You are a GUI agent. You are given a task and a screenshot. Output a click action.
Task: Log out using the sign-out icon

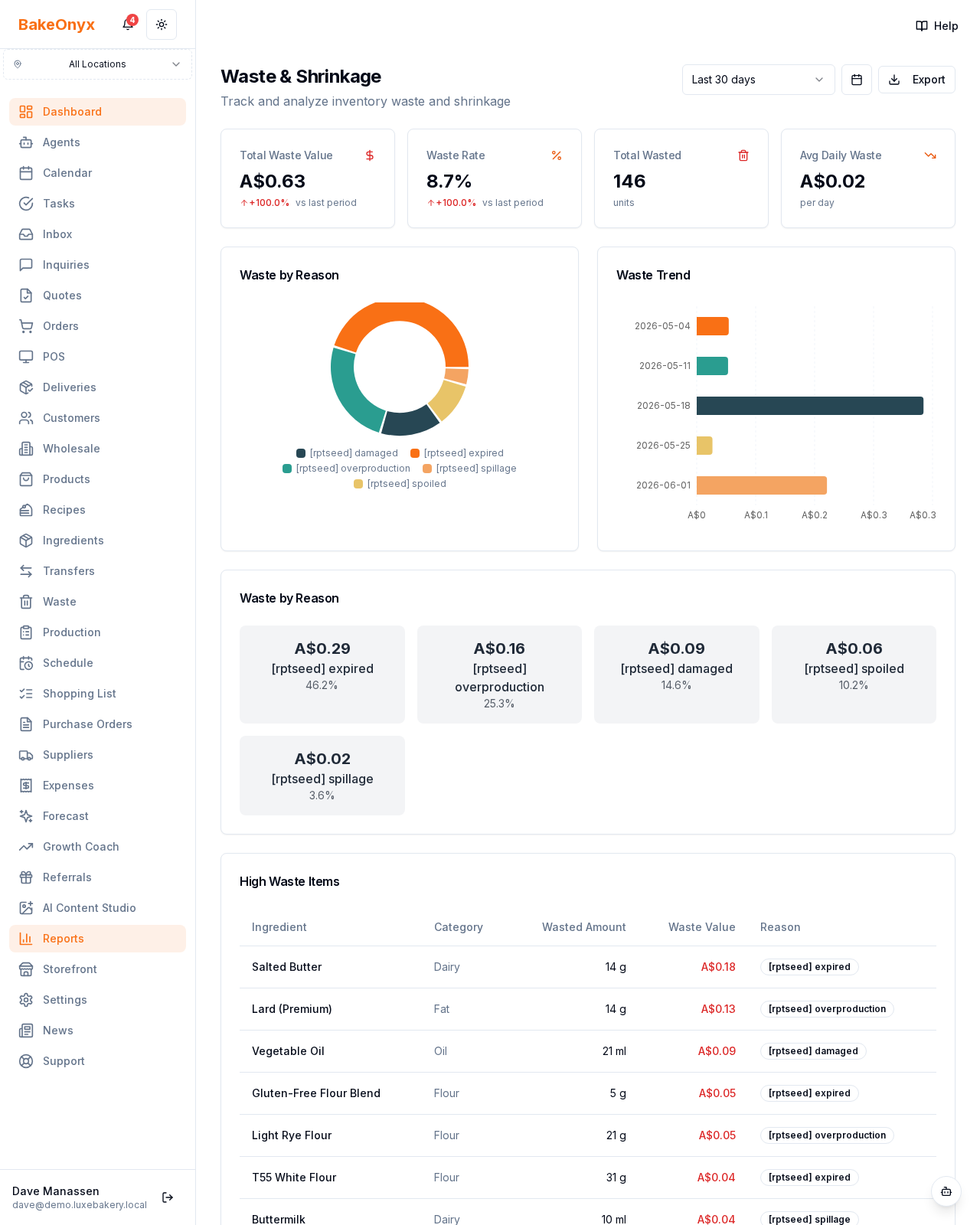coord(168,1197)
